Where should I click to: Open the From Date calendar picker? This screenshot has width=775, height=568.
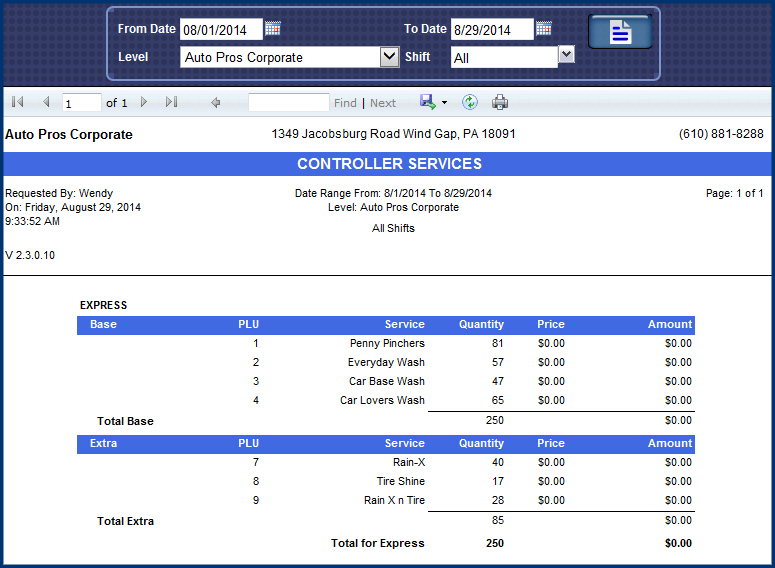[273, 29]
